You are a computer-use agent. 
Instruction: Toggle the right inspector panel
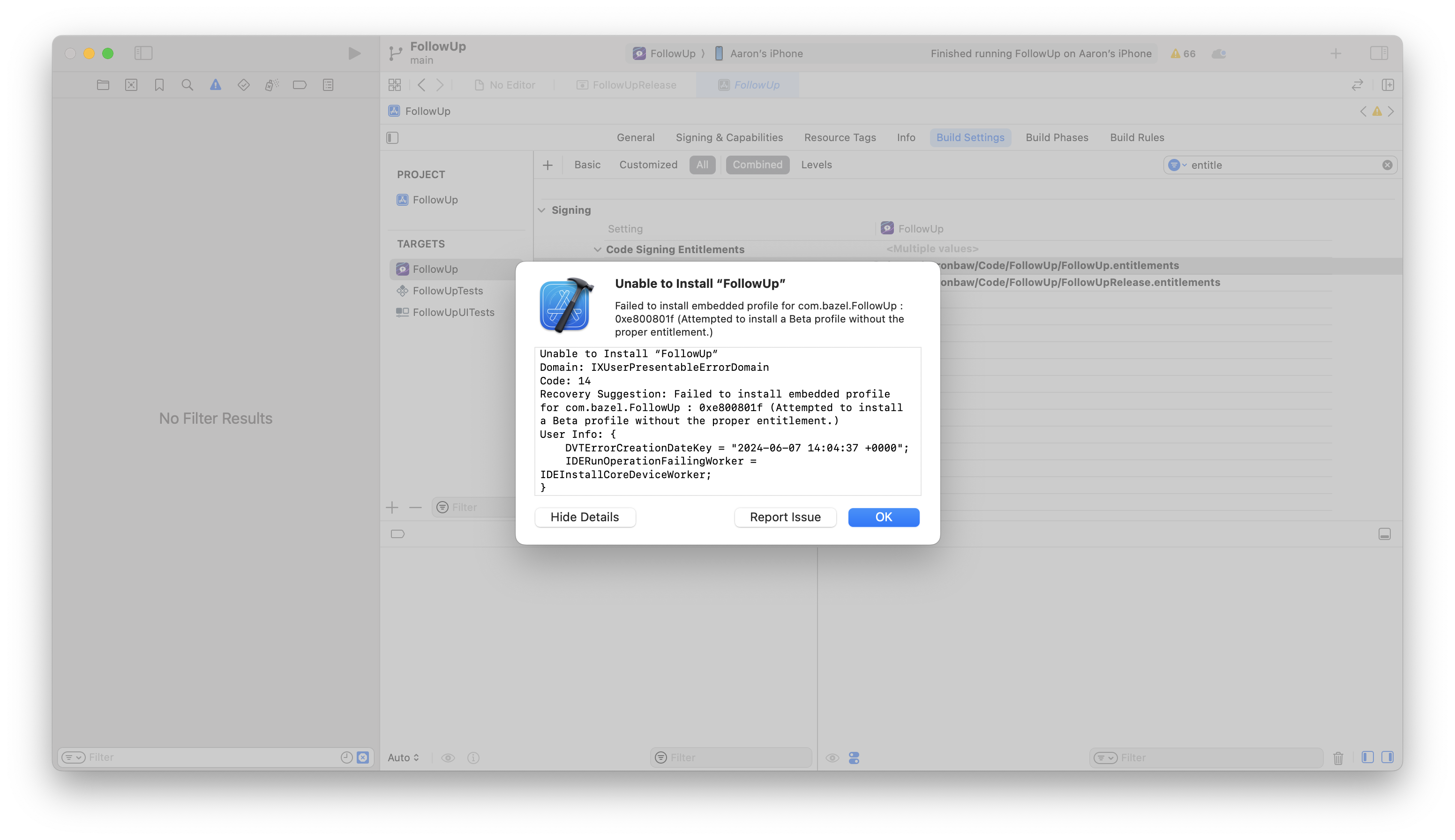pos(1379,53)
